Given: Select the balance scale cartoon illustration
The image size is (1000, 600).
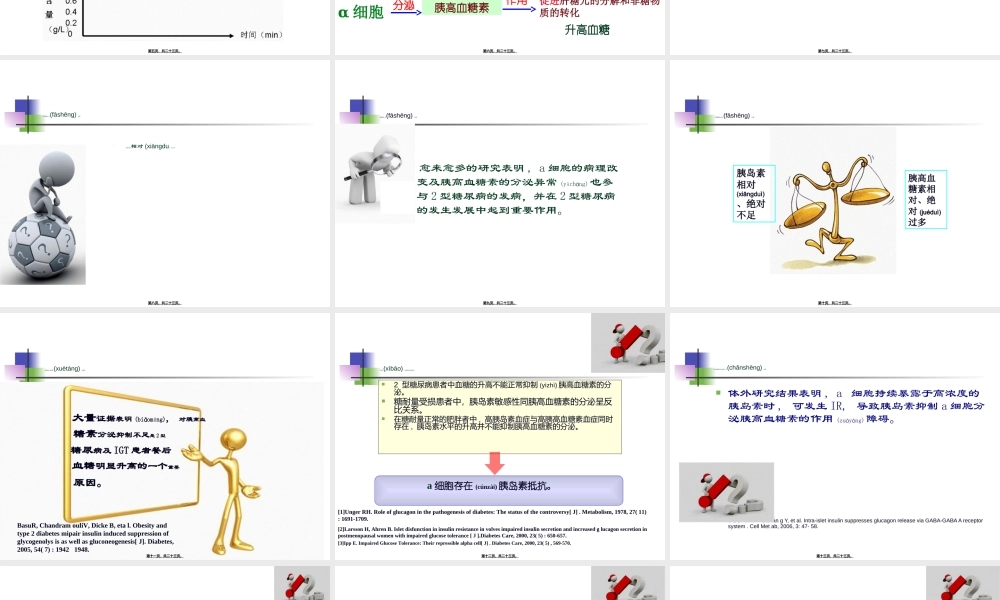Looking at the screenshot, I should [x=832, y=200].
